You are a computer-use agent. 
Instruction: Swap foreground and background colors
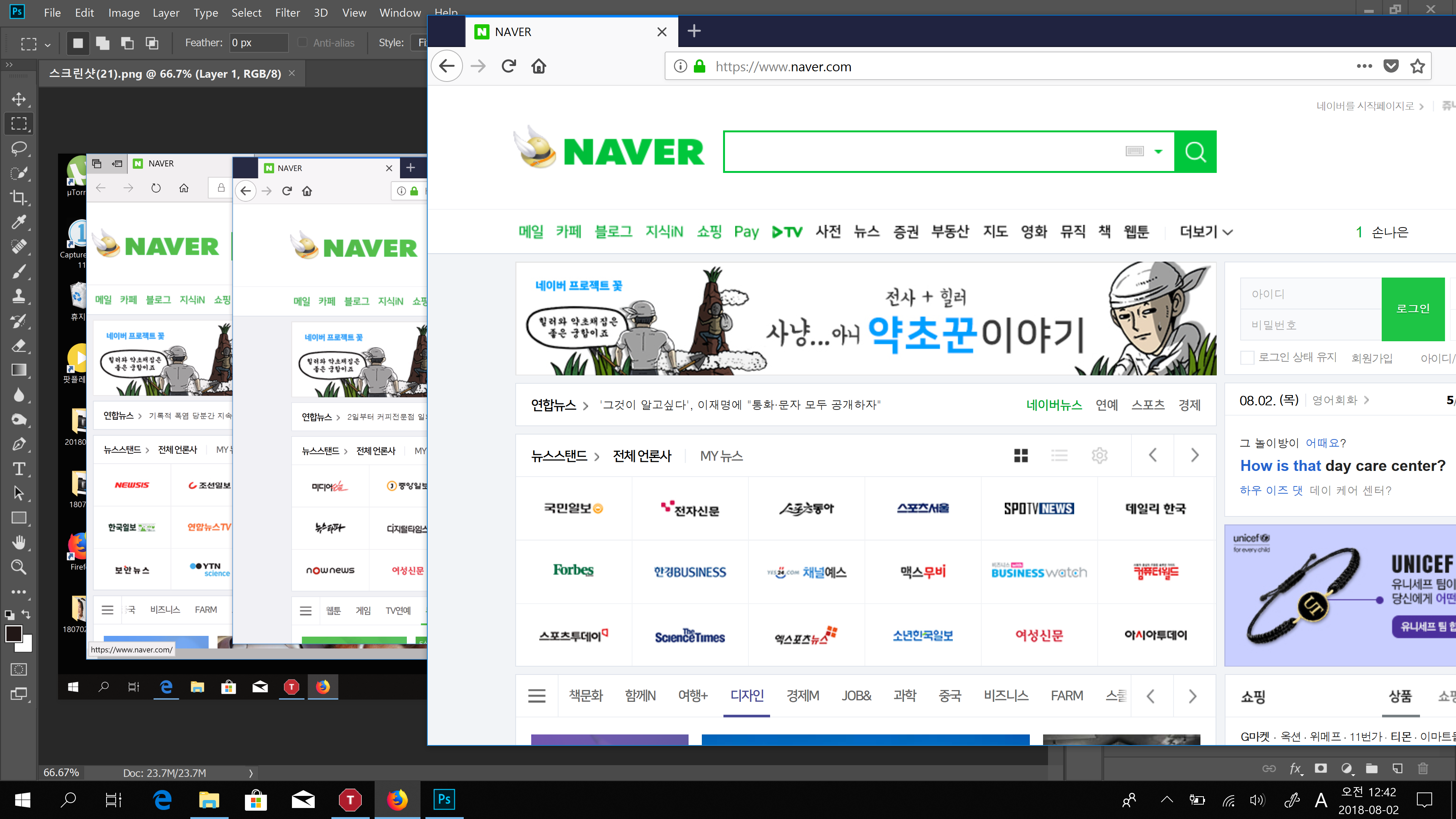(26, 614)
